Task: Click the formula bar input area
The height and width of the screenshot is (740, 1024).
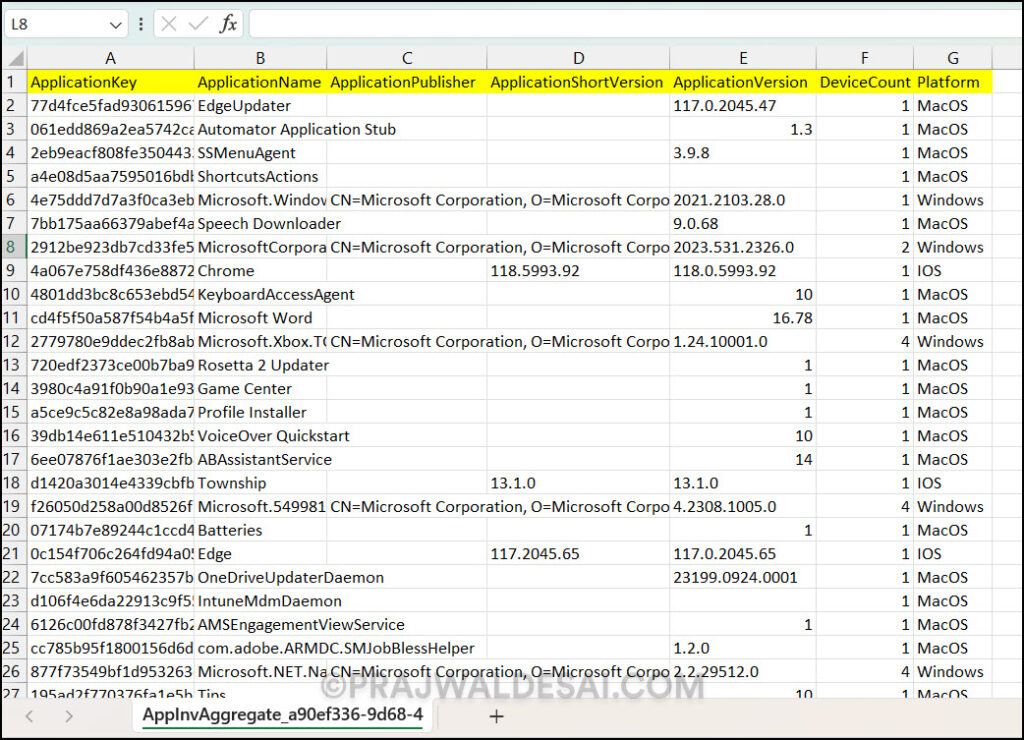Action: click(x=635, y=24)
